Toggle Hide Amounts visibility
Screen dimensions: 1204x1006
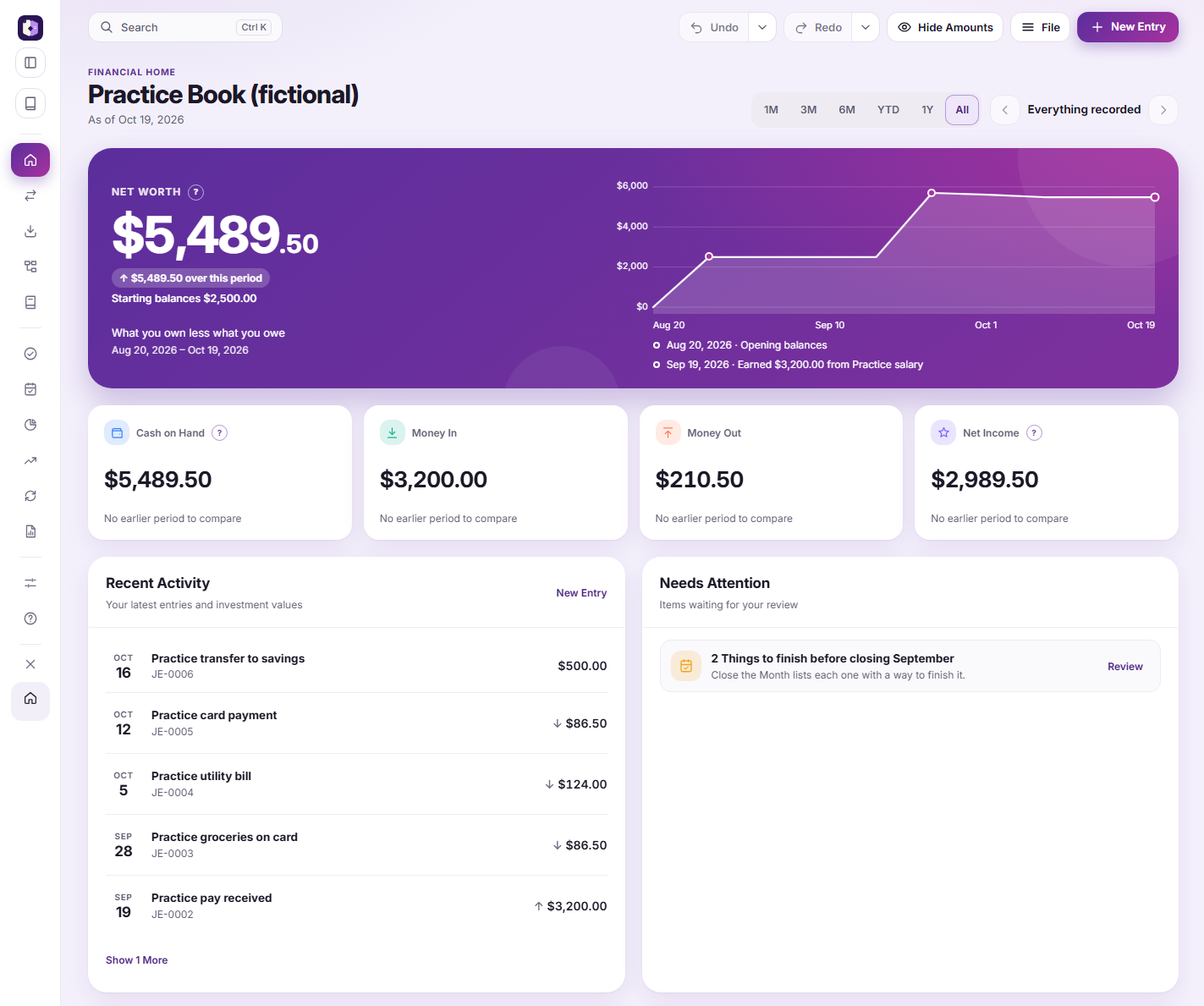[x=945, y=27]
